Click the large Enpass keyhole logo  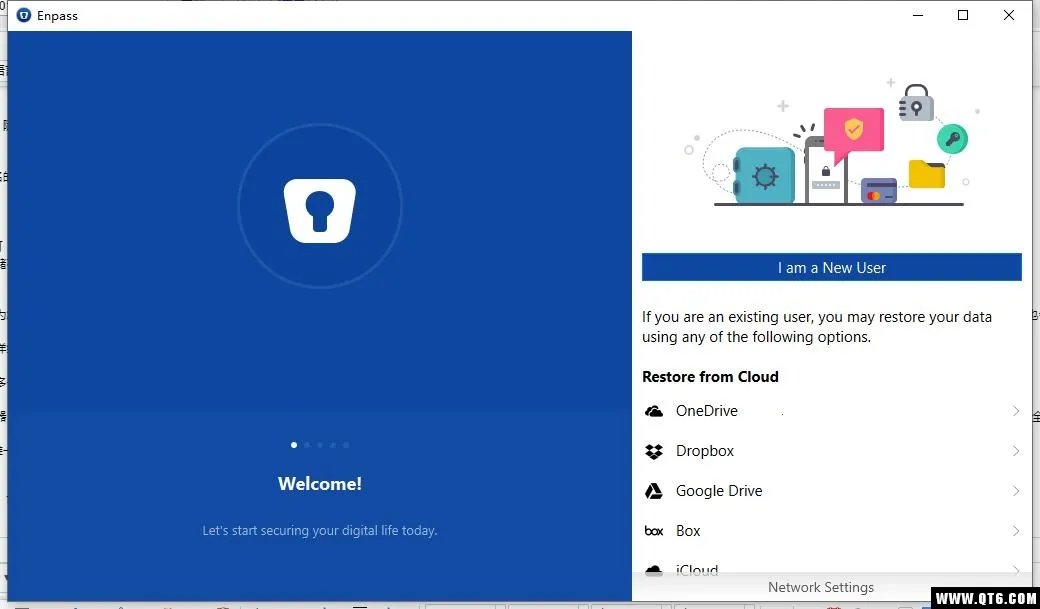point(320,210)
